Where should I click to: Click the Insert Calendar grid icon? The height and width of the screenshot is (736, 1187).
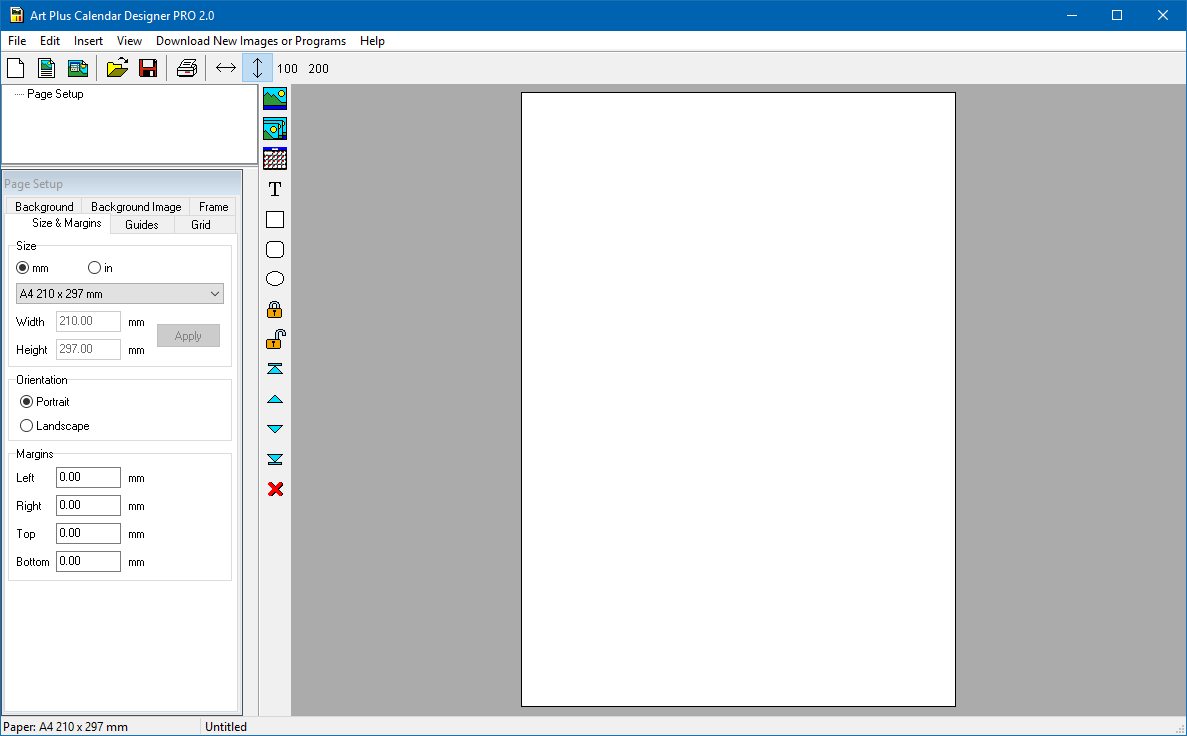(x=275, y=158)
